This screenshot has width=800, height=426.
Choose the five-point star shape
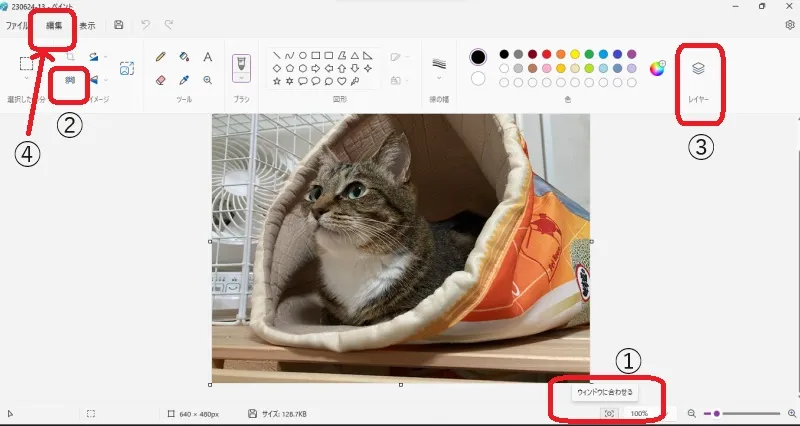coord(277,81)
